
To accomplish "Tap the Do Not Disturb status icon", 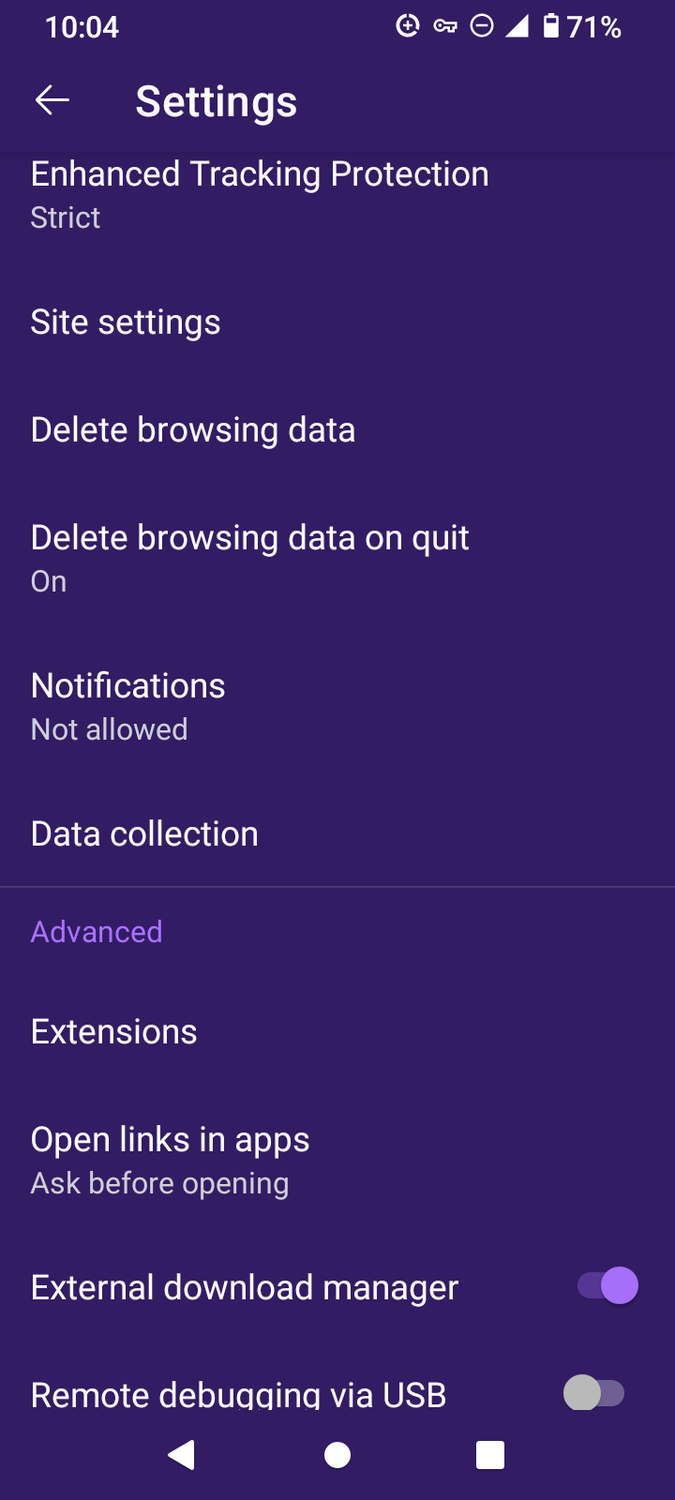I will pos(482,26).
